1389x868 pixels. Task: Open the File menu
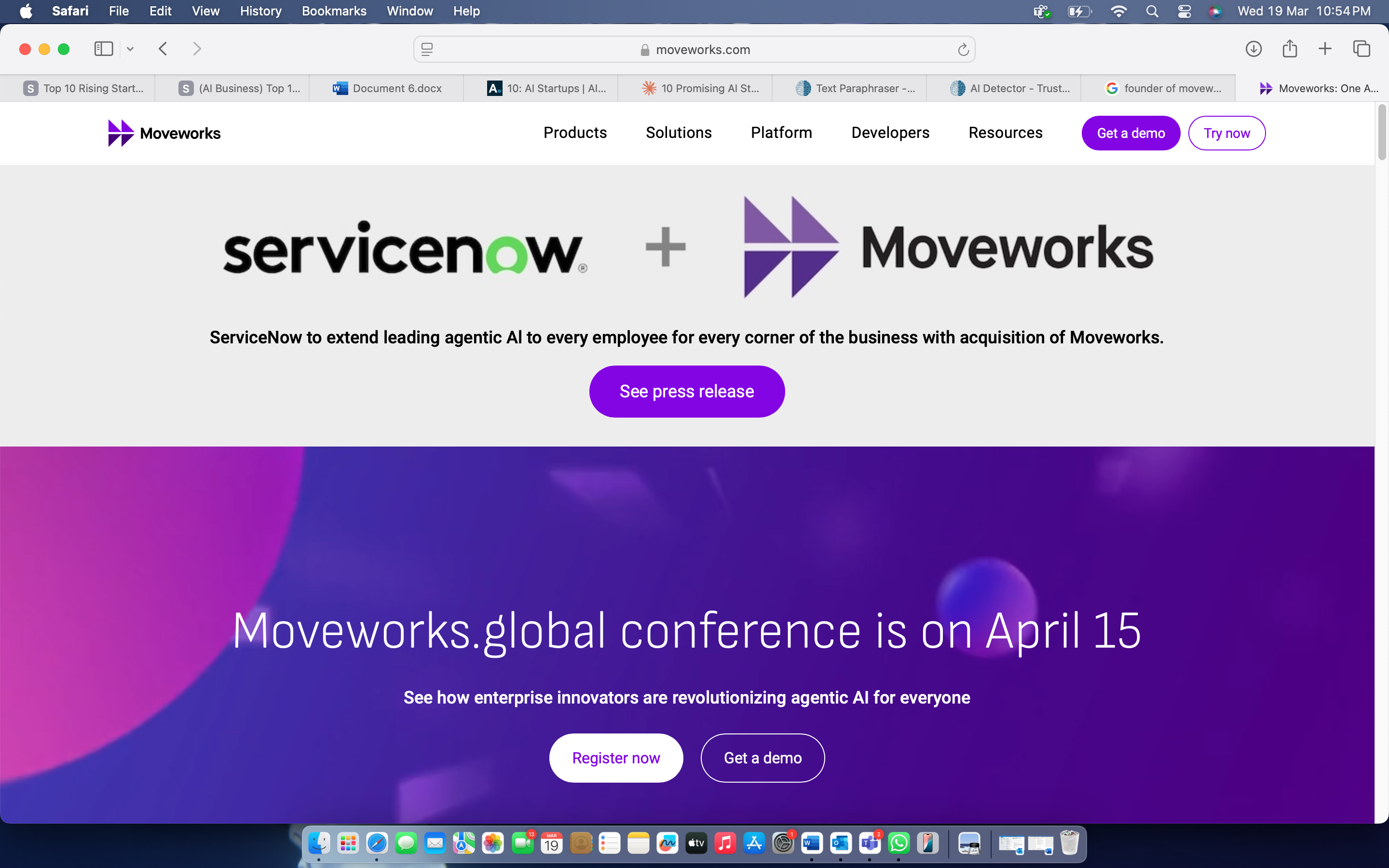tap(119, 11)
